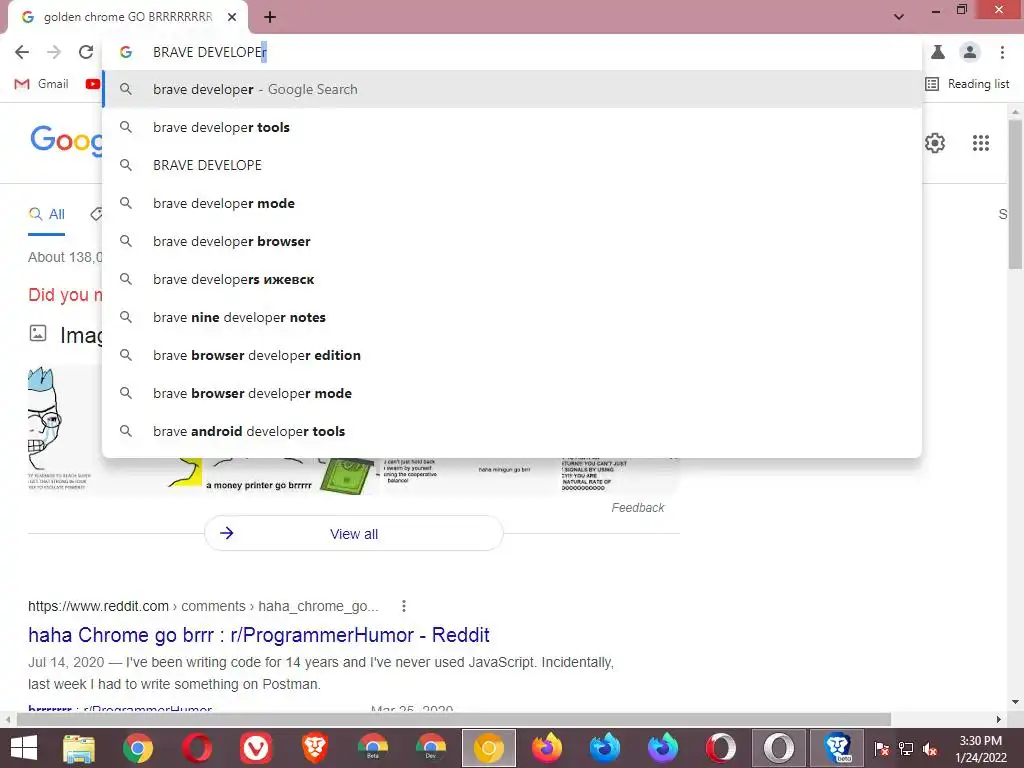The width and height of the screenshot is (1024, 768).
Task: Choose 'brave developer browser' suggestion
Action: (512, 241)
